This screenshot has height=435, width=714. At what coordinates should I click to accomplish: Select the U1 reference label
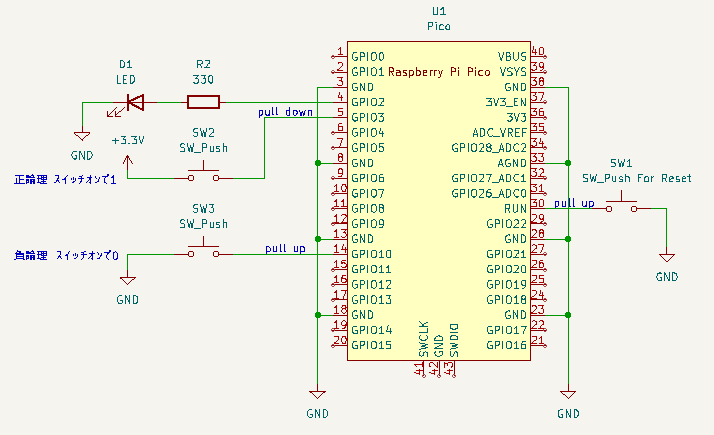pyautogui.click(x=439, y=11)
